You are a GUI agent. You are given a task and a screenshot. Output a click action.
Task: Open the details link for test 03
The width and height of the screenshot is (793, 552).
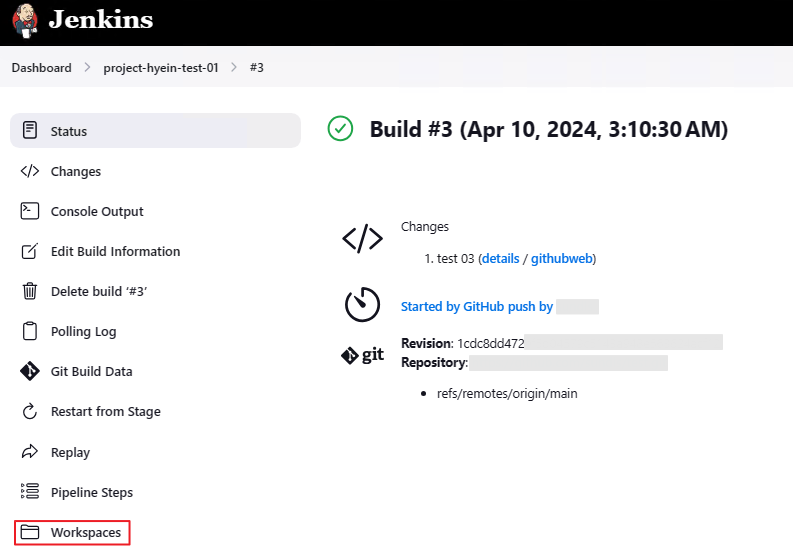coord(501,259)
